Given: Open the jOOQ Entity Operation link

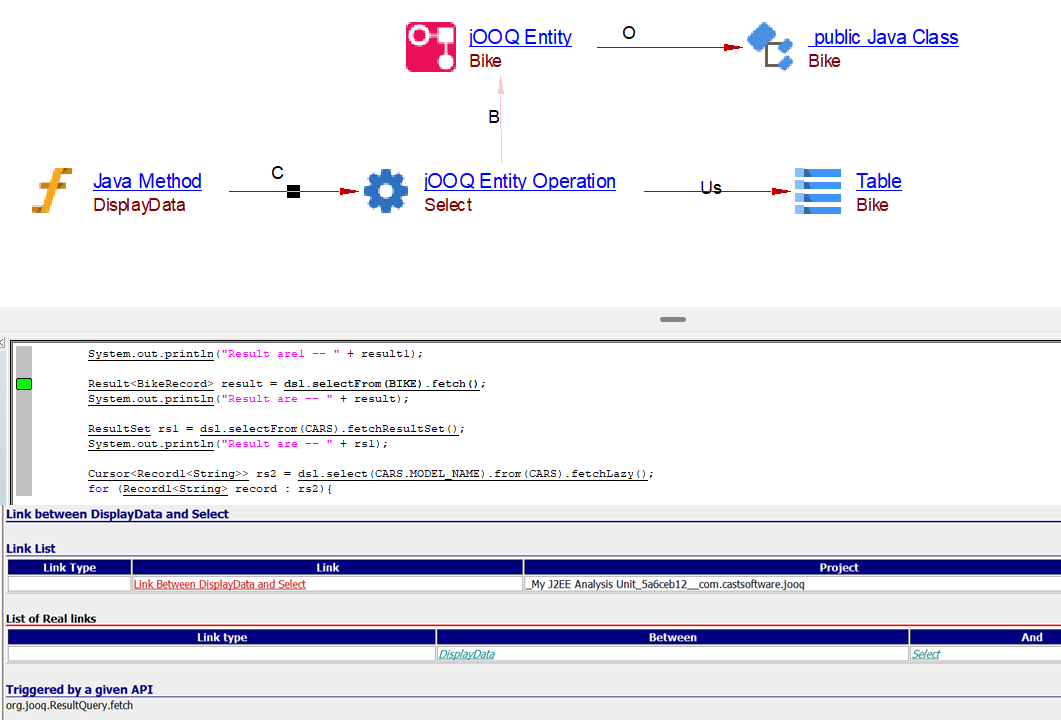Looking at the screenshot, I should 520,181.
